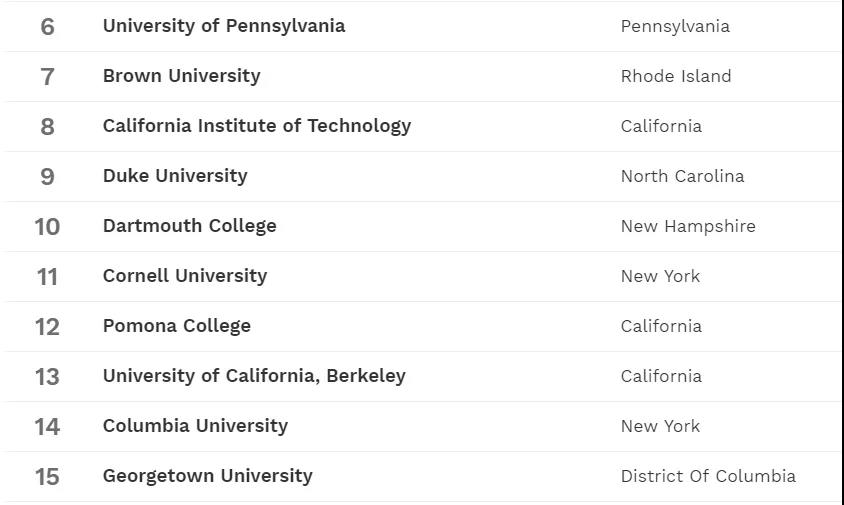844x505 pixels.
Task: Open the Pomona College entry
Action: tap(176, 326)
